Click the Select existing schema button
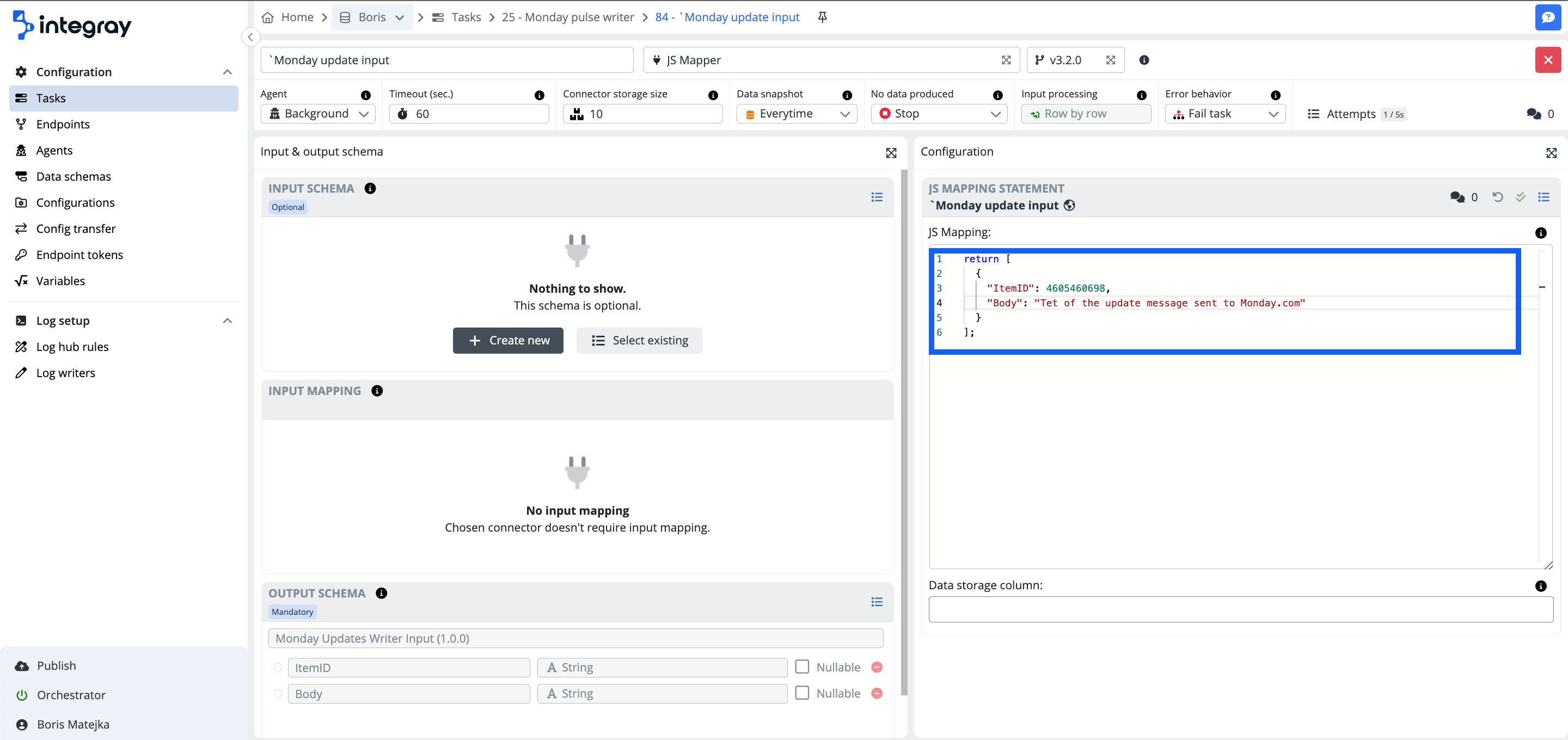The width and height of the screenshot is (1568, 740). click(x=639, y=341)
